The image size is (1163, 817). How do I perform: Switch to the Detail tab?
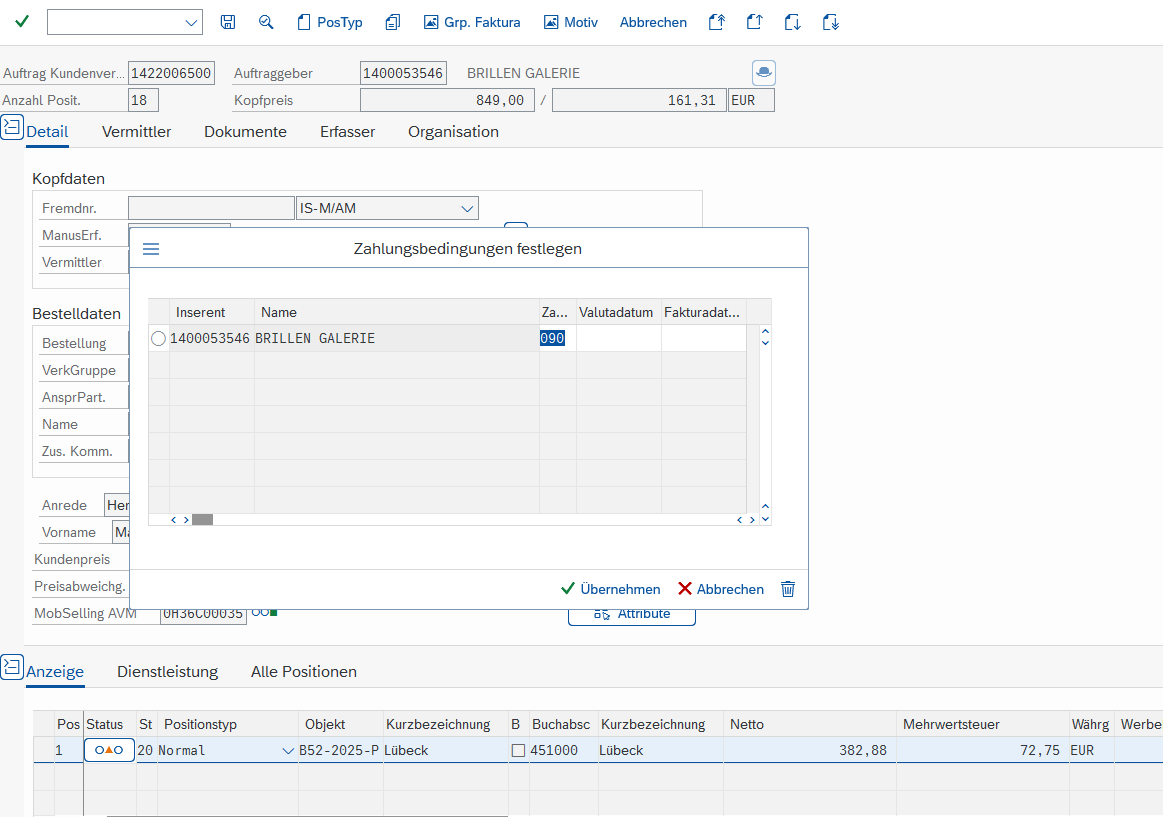click(x=47, y=132)
